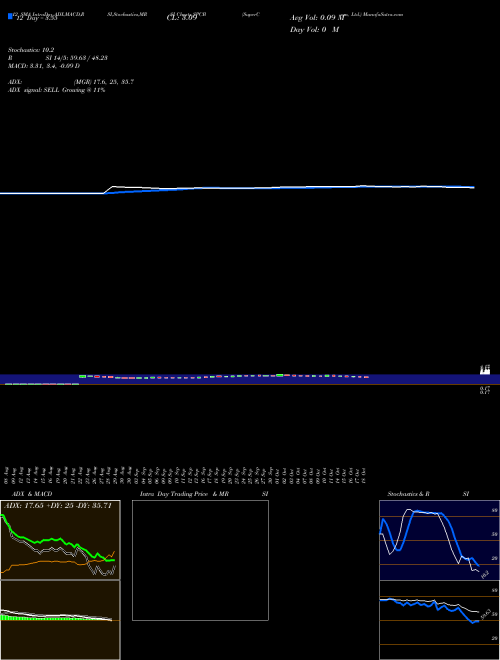The image size is (500, 660).
Task: Click the volume bars strip below price chart
Action: [x=250, y=379]
